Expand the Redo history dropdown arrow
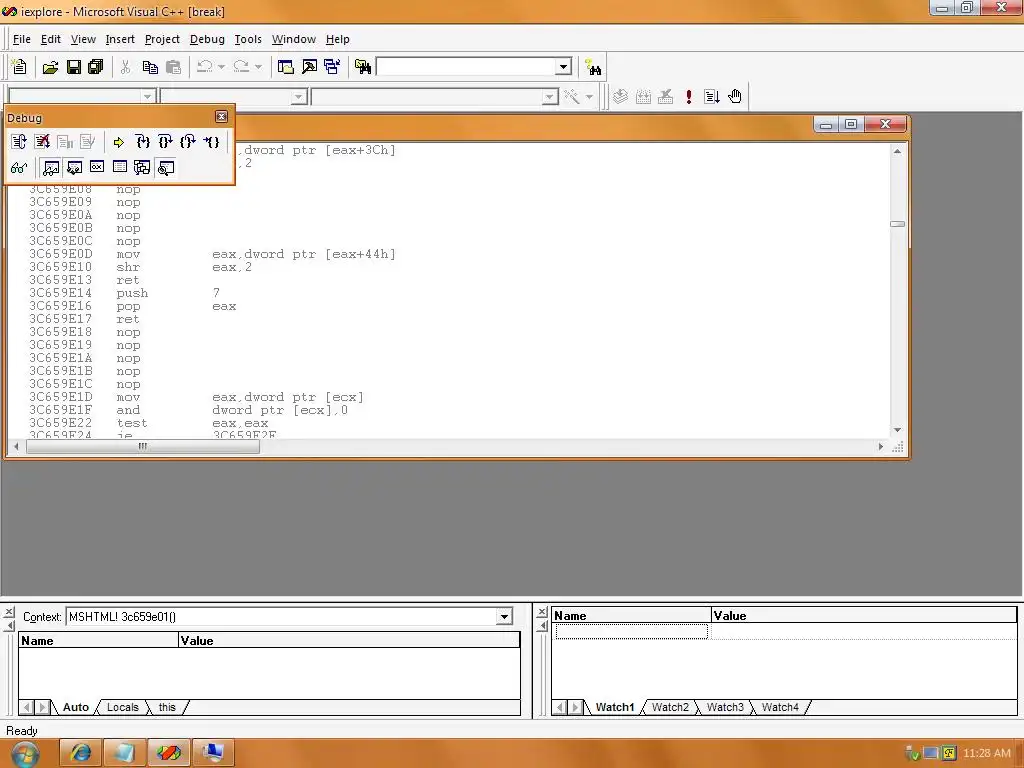 point(258,67)
